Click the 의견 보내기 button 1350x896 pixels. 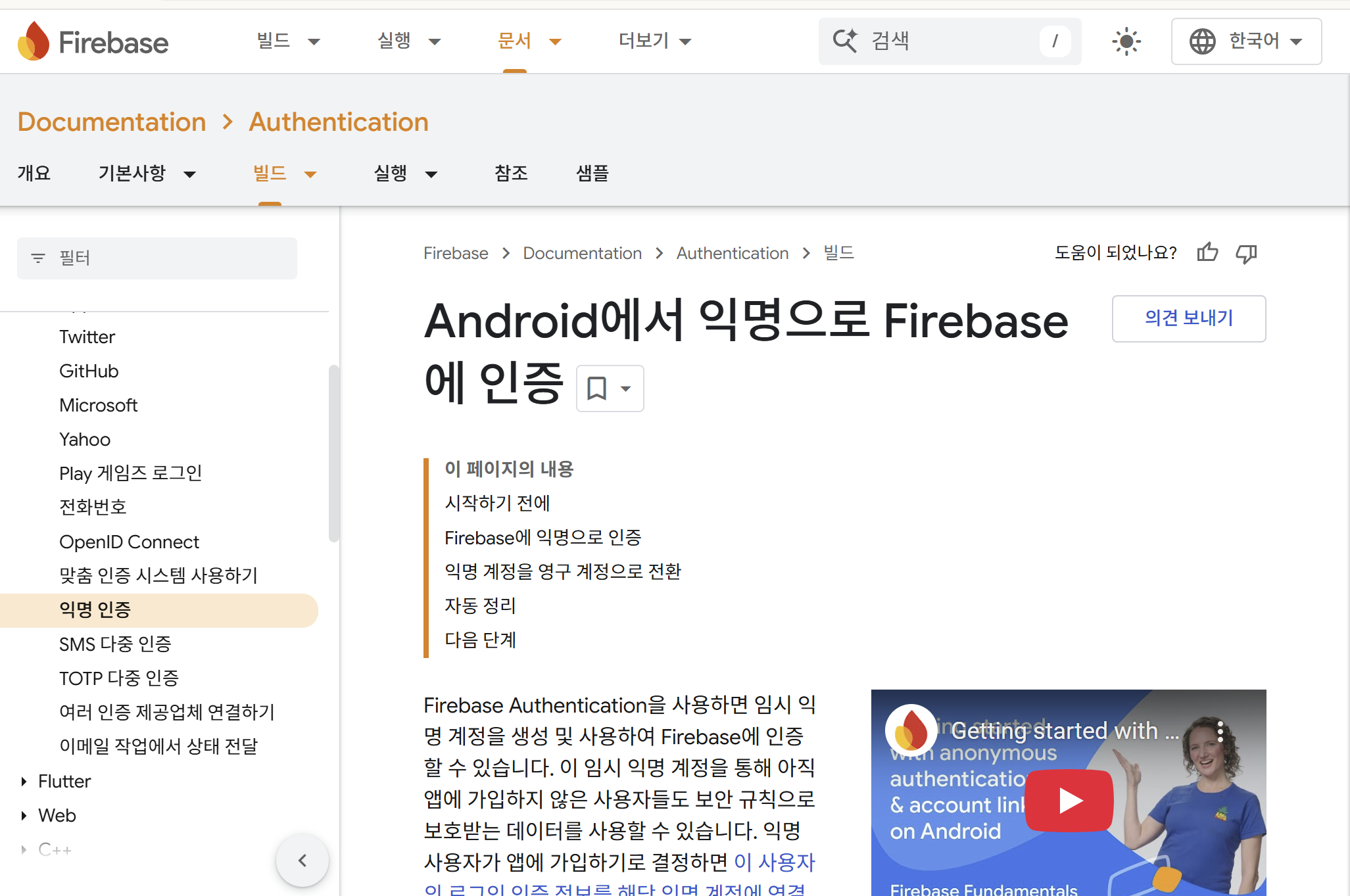tap(1188, 318)
